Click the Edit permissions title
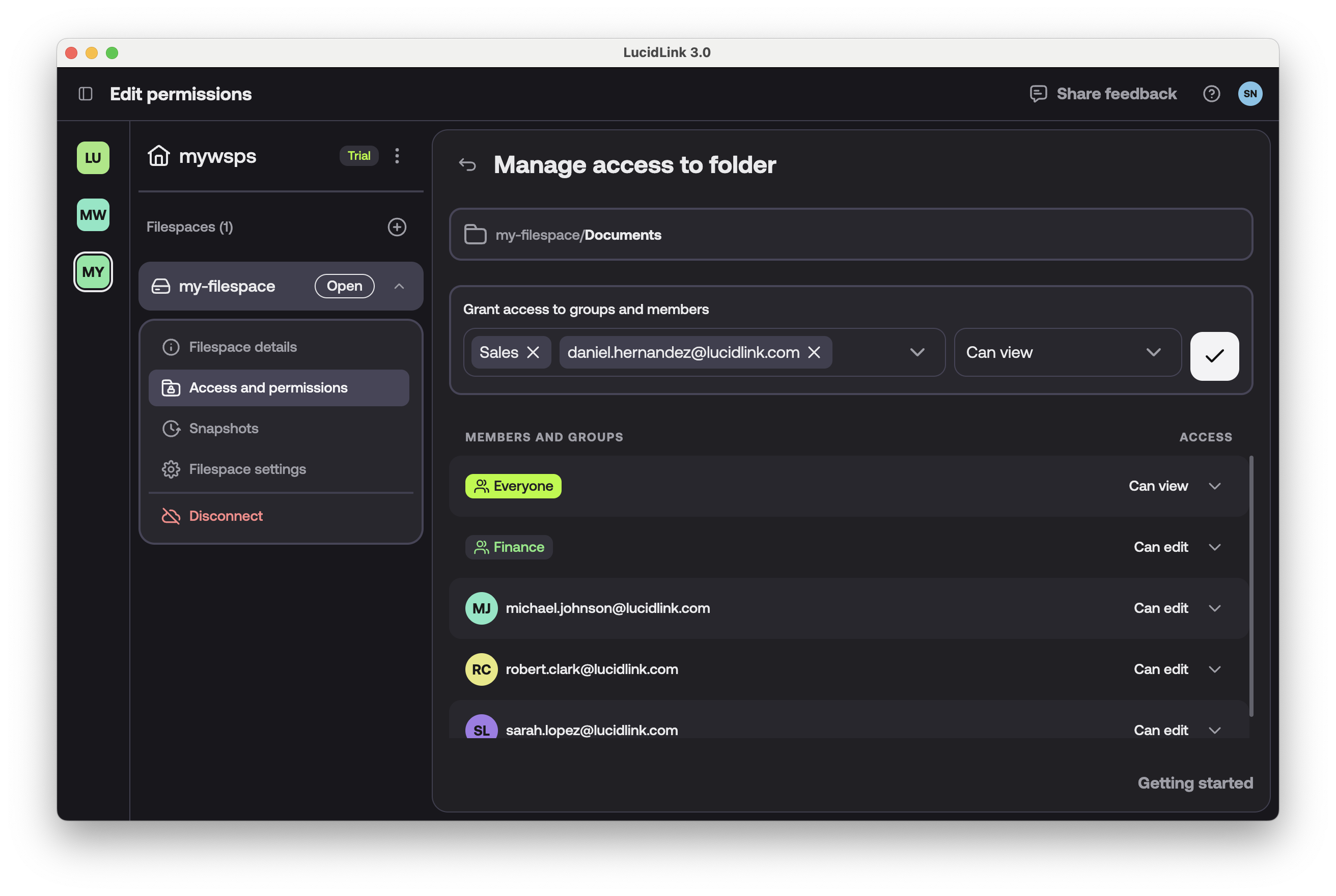Screen dimensions: 1336x896 pos(181,94)
